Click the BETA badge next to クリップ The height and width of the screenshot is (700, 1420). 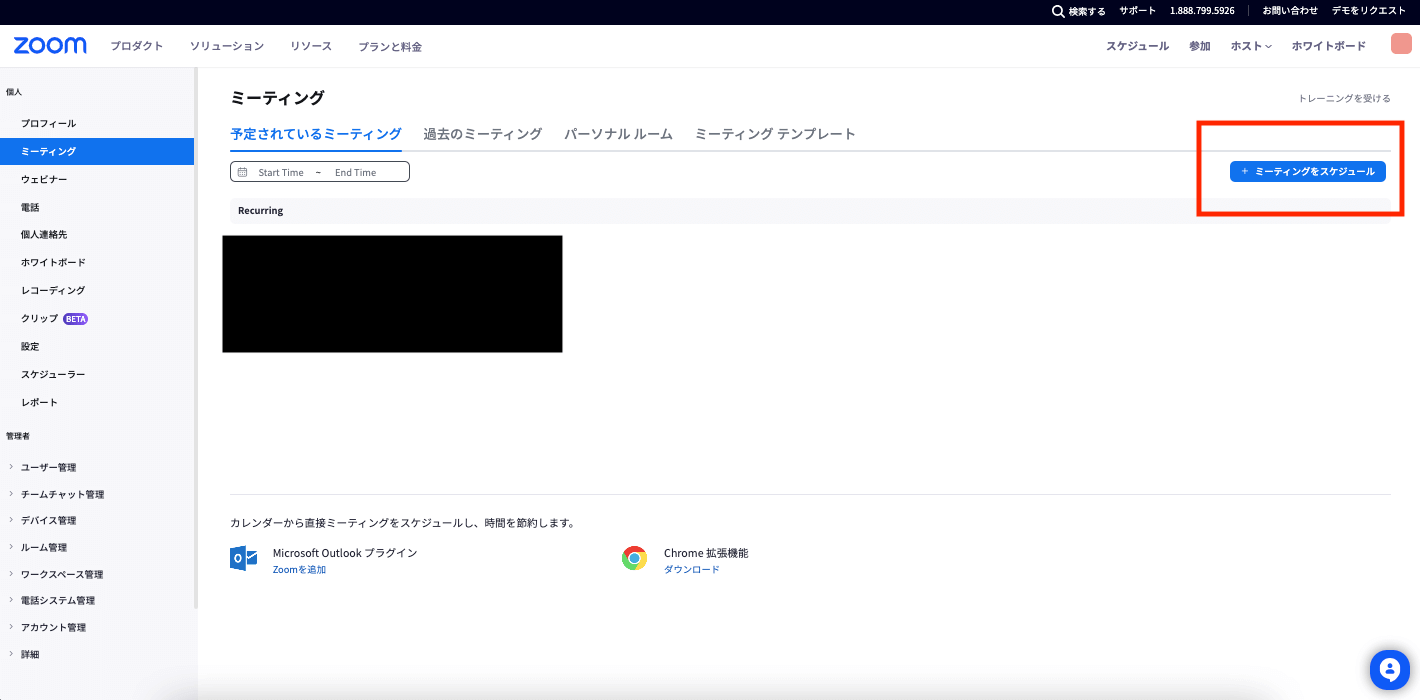pos(76,319)
